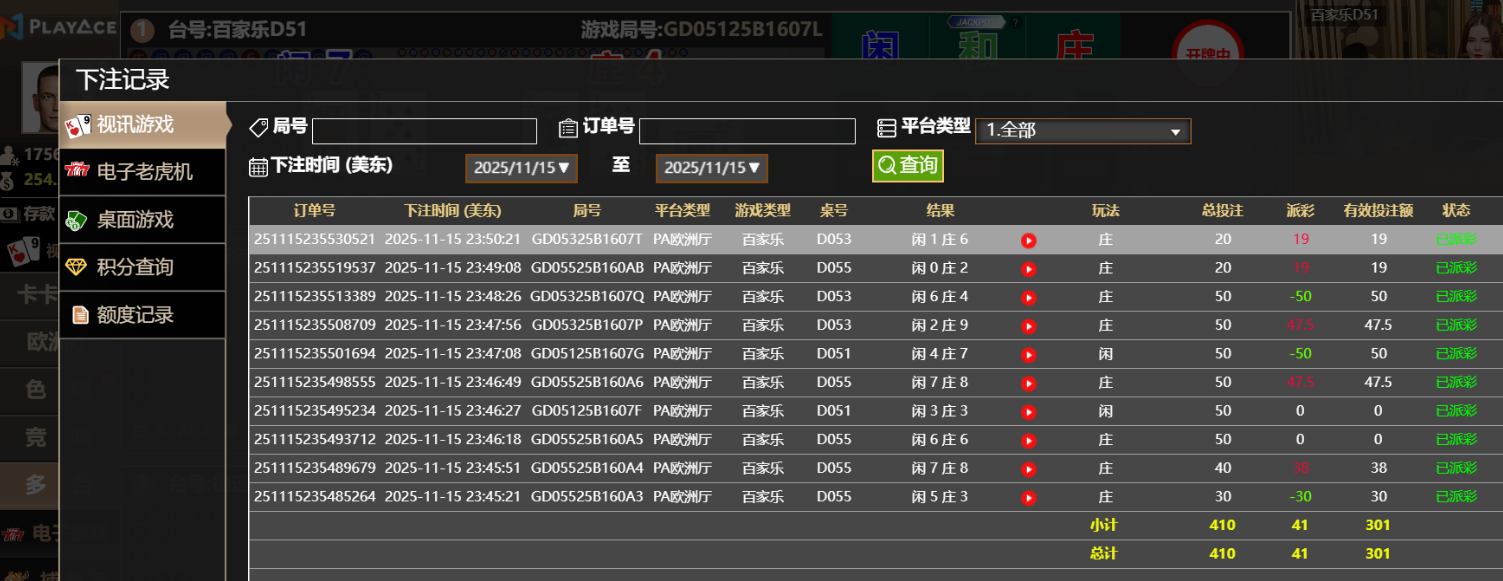Click the 电子老虎机 777 icon
Screen dimensions: 1503x581
(x=77, y=171)
